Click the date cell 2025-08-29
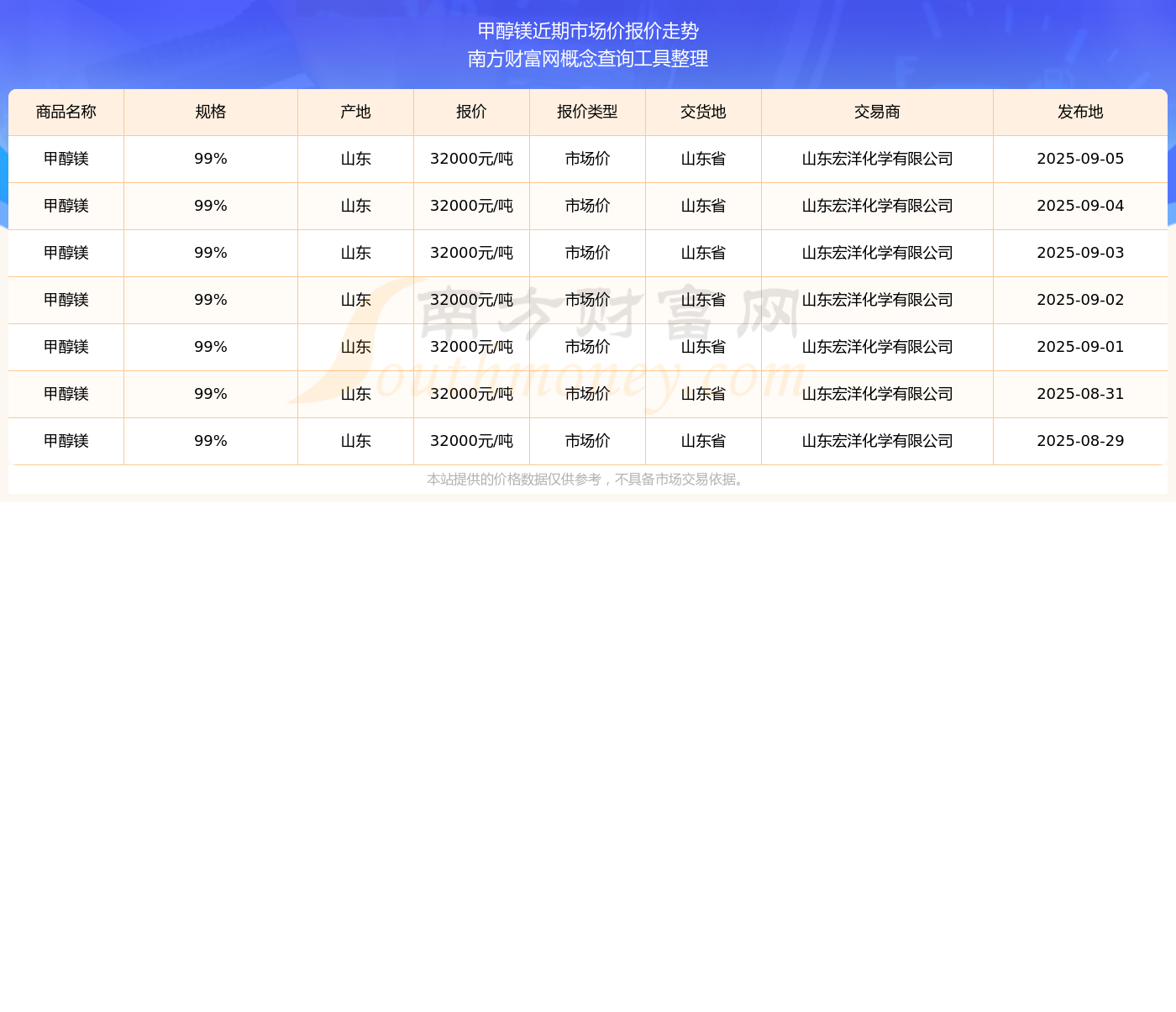Viewport: 1176px width, 1012px height. pos(1080,442)
